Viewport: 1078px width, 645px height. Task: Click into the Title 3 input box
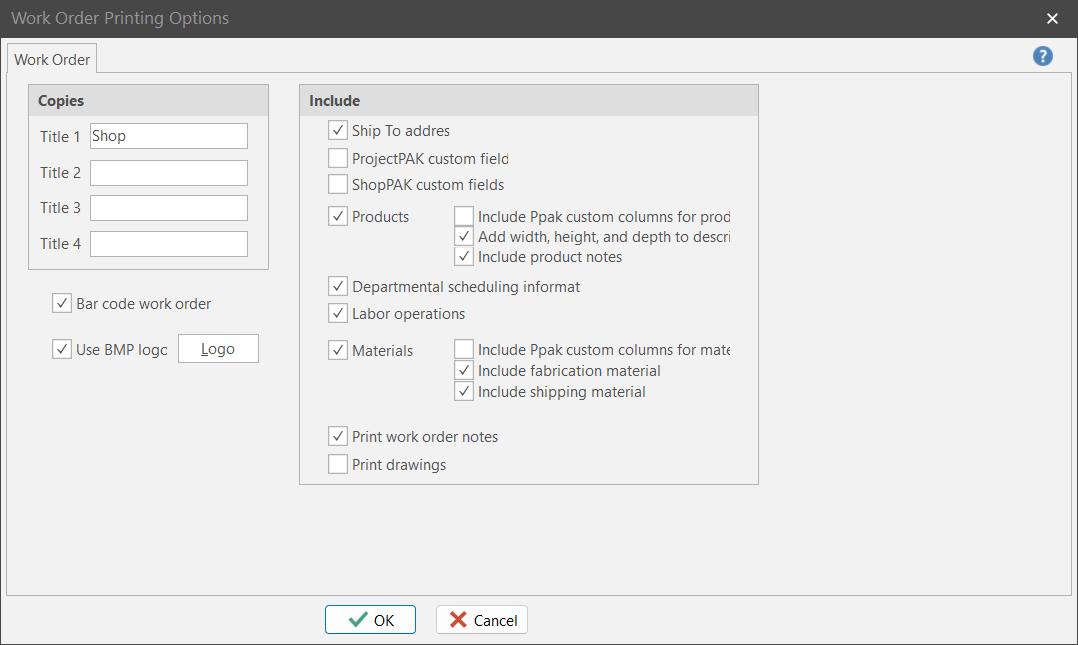click(168, 208)
